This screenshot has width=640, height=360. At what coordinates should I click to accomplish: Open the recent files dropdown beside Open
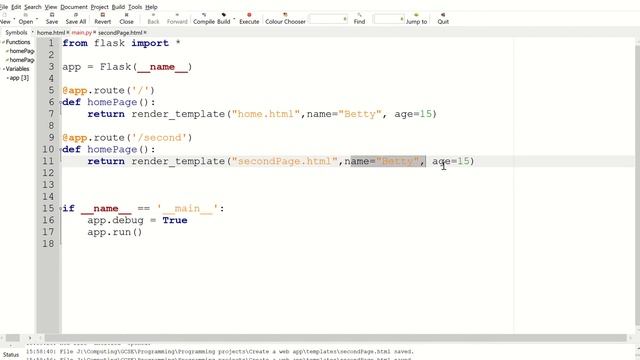click(x=37, y=19)
